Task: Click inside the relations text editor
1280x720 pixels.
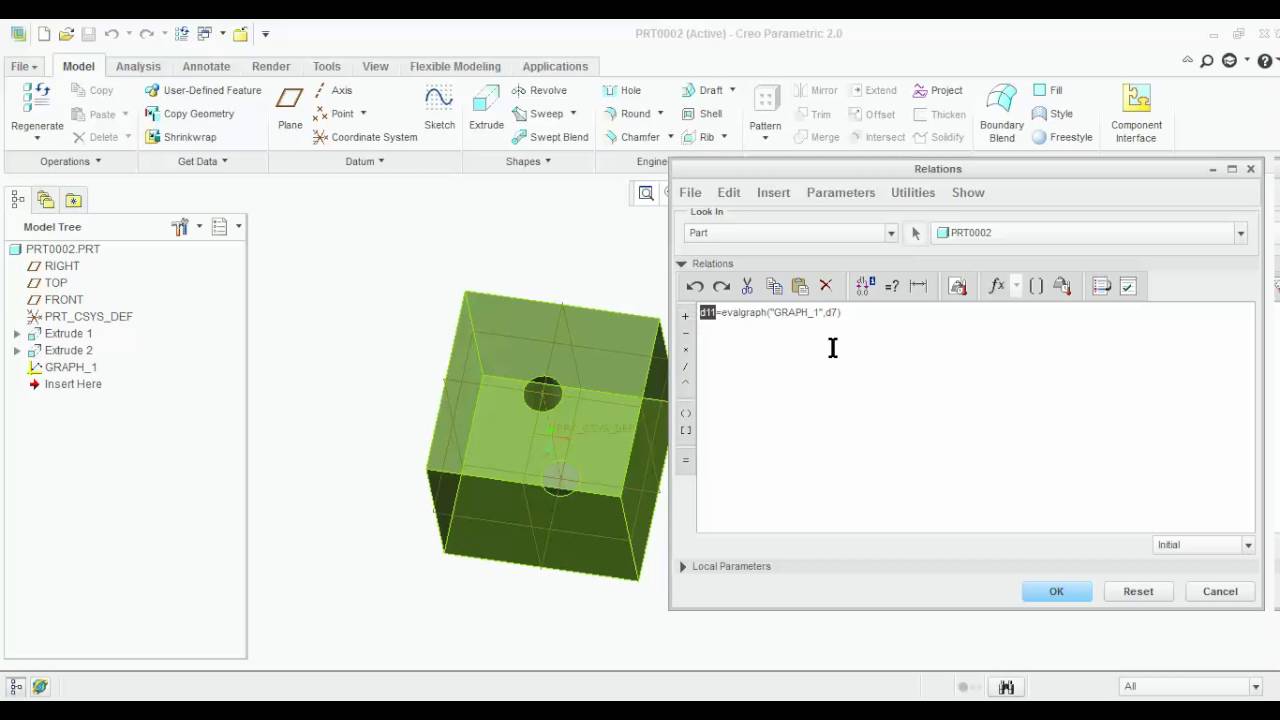Action: coord(975,417)
